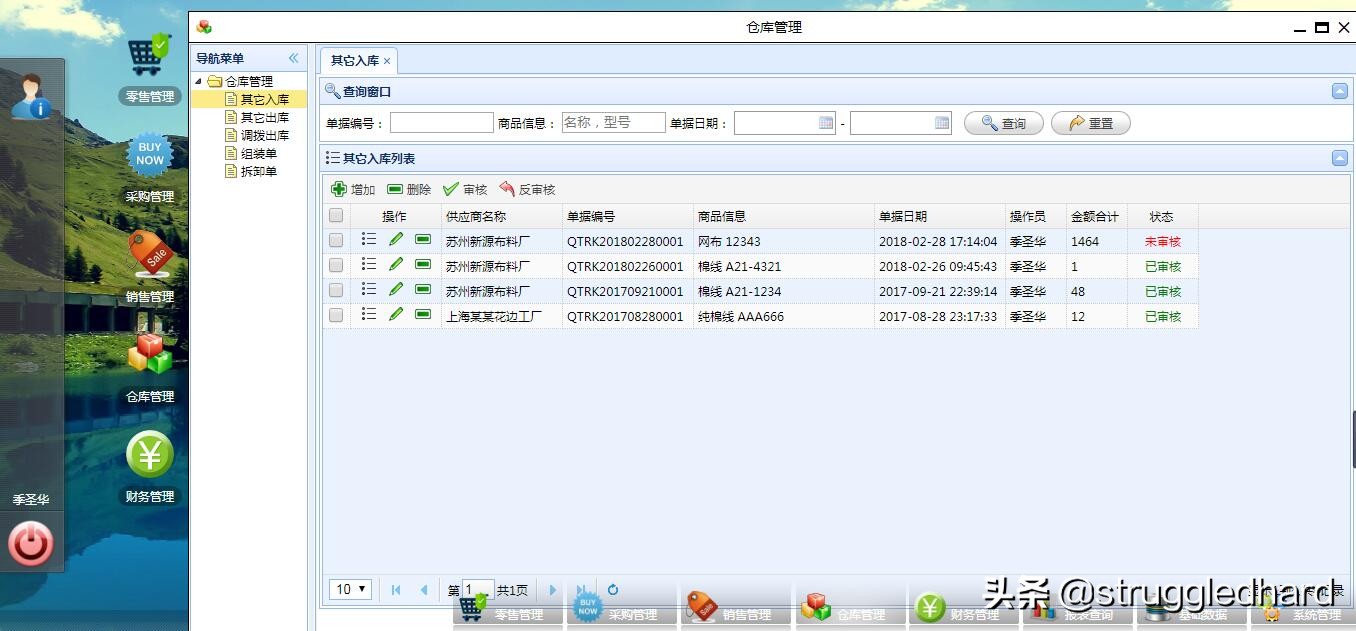Switch to the 其它入库 tab
Screen dimensions: 1356x631
(354, 60)
